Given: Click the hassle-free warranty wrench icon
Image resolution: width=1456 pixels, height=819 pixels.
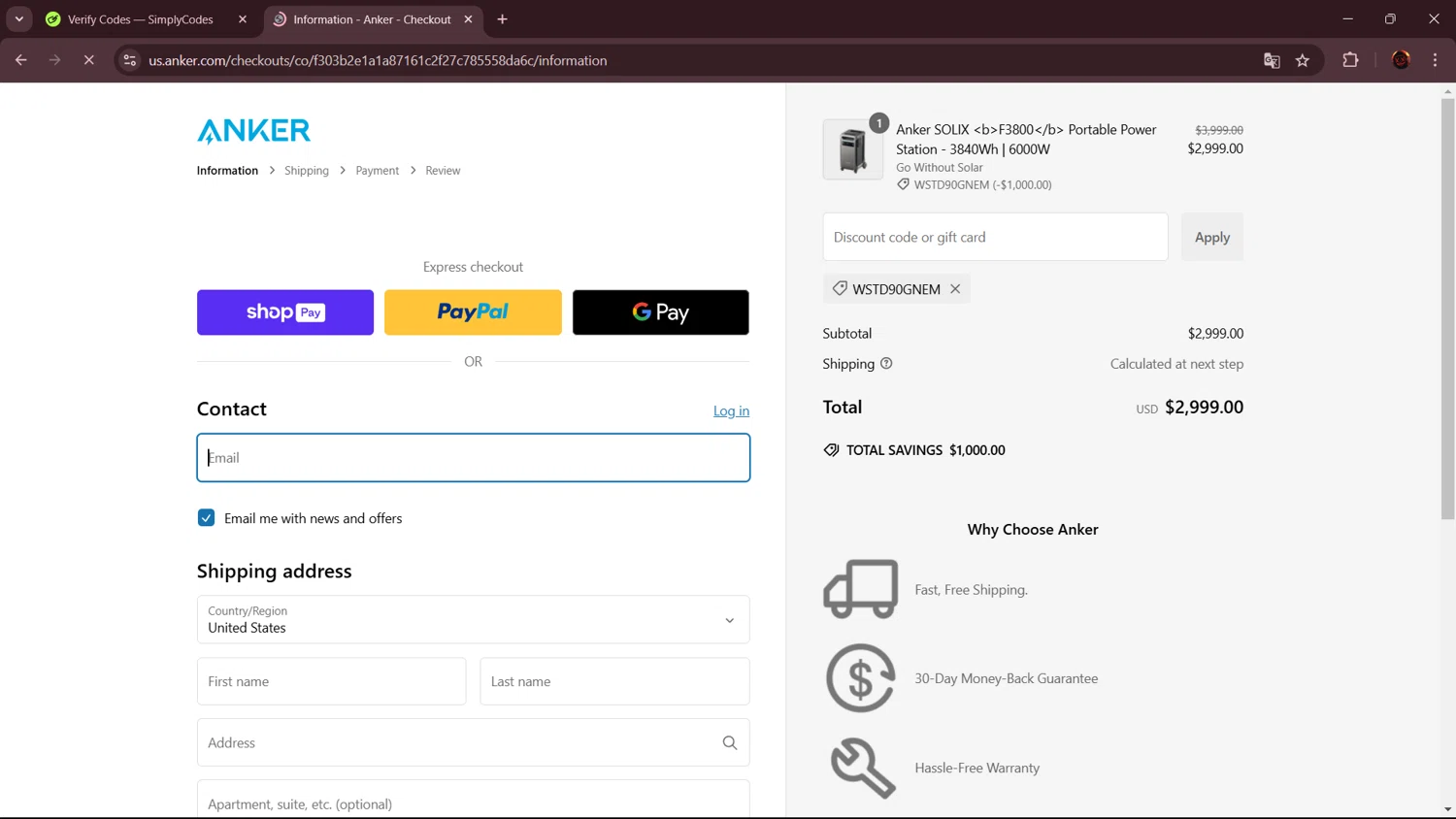Looking at the screenshot, I should [x=862, y=768].
